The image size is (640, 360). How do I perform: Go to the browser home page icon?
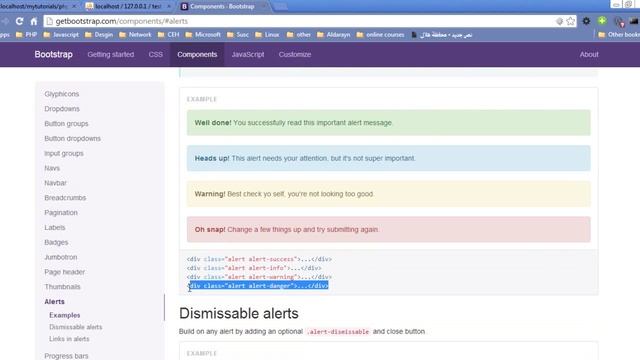coord(34,21)
